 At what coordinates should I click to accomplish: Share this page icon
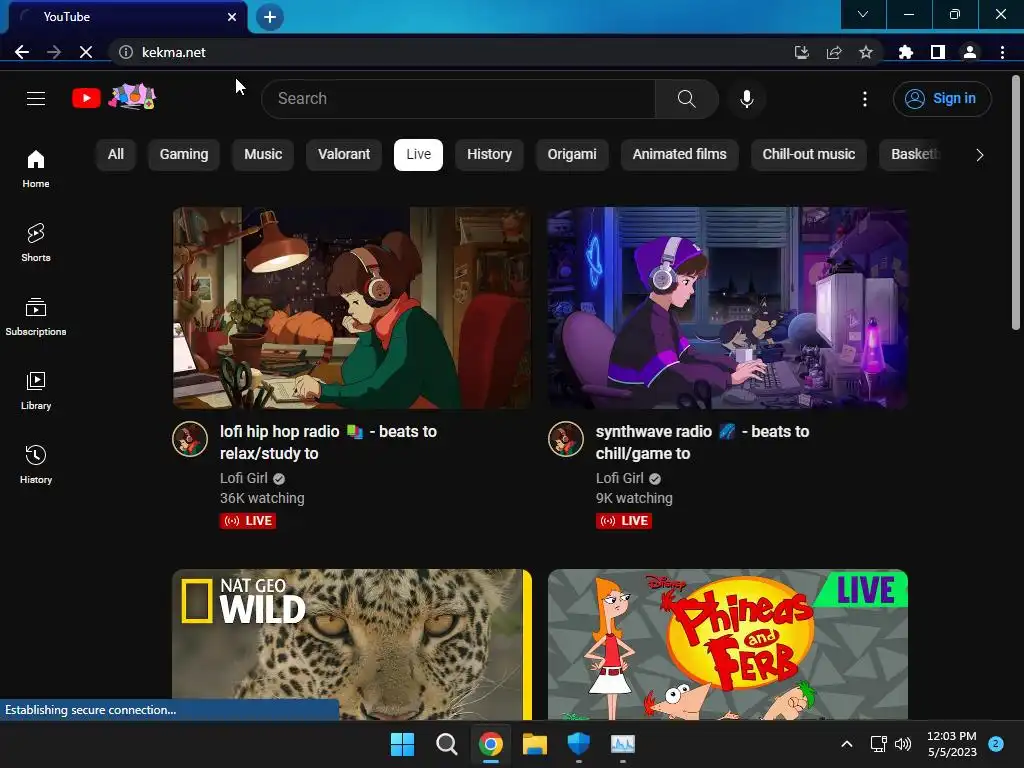pos(834,52)
